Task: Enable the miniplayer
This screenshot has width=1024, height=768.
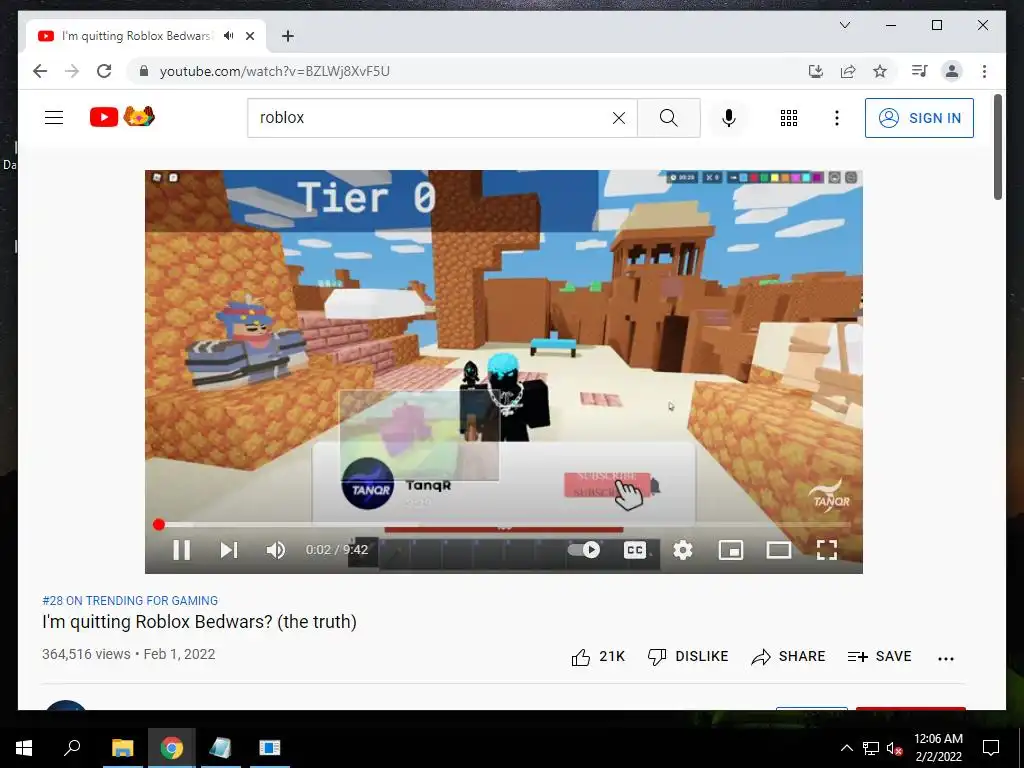Action: pos(730,550)
